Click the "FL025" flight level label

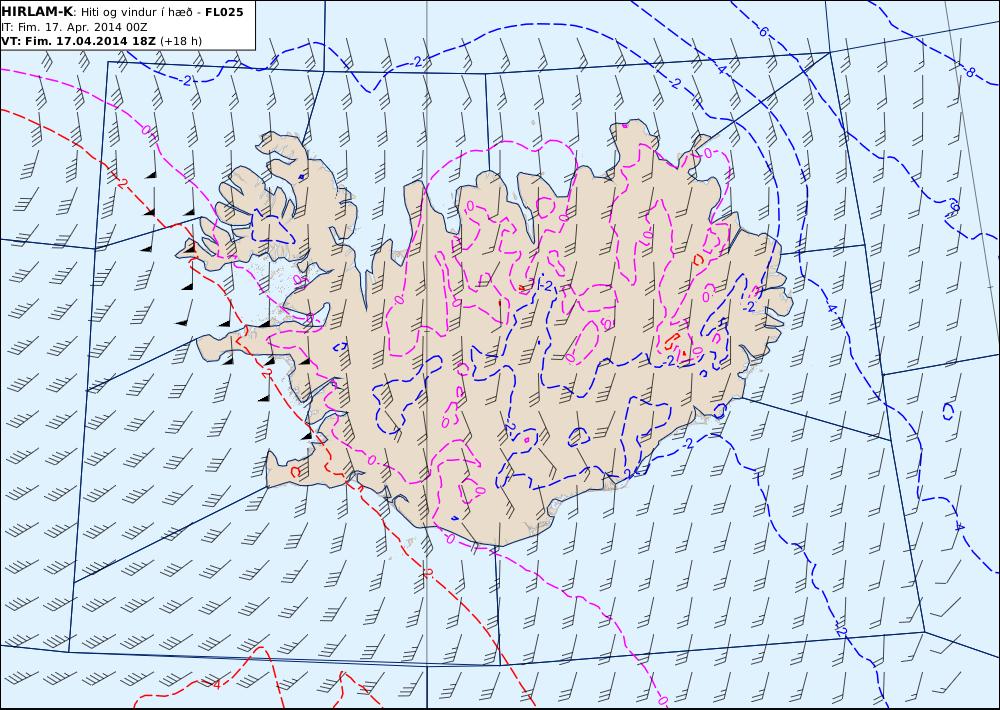click(x=224, y=12)
